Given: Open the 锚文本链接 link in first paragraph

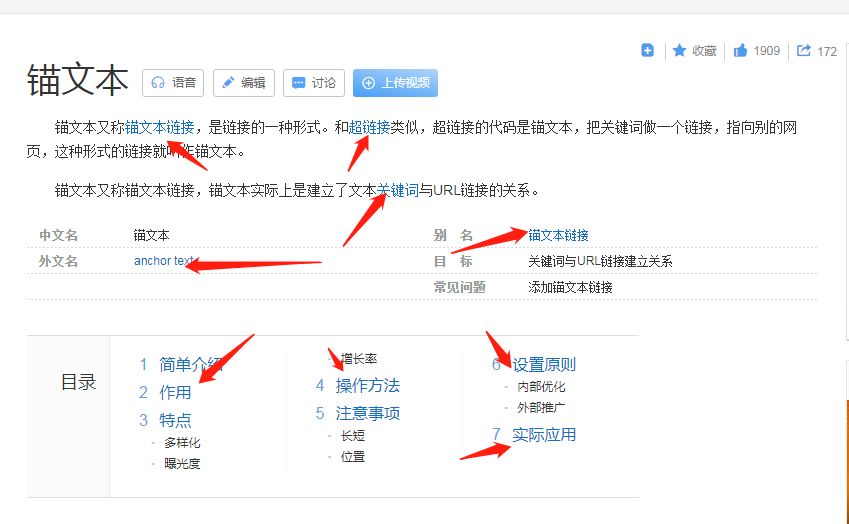Looking at the screenshot, I should click(x=159, y=127).
